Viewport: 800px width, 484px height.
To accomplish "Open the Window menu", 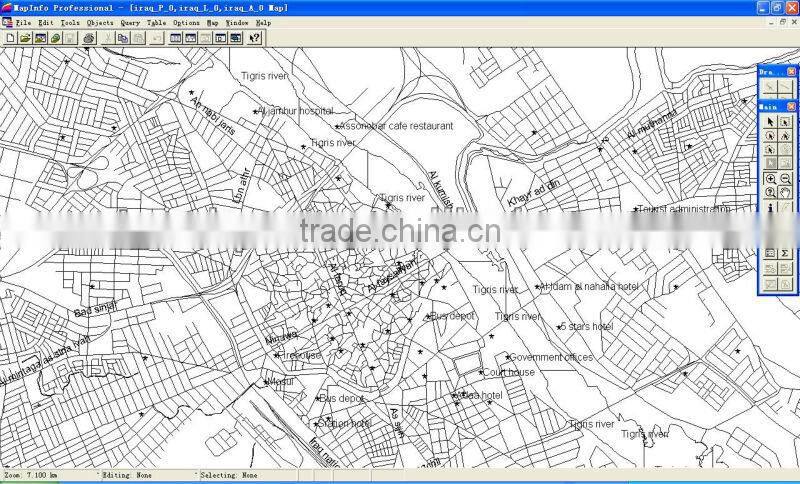I will [x=237, y=23].
